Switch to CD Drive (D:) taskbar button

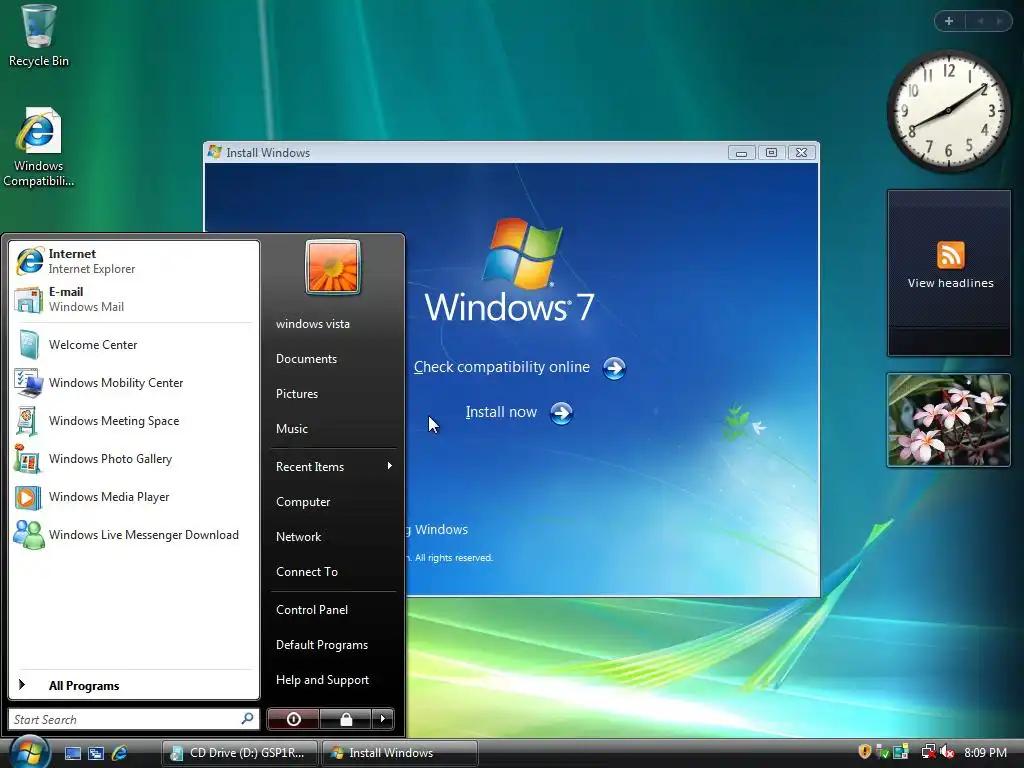point(239,753)
